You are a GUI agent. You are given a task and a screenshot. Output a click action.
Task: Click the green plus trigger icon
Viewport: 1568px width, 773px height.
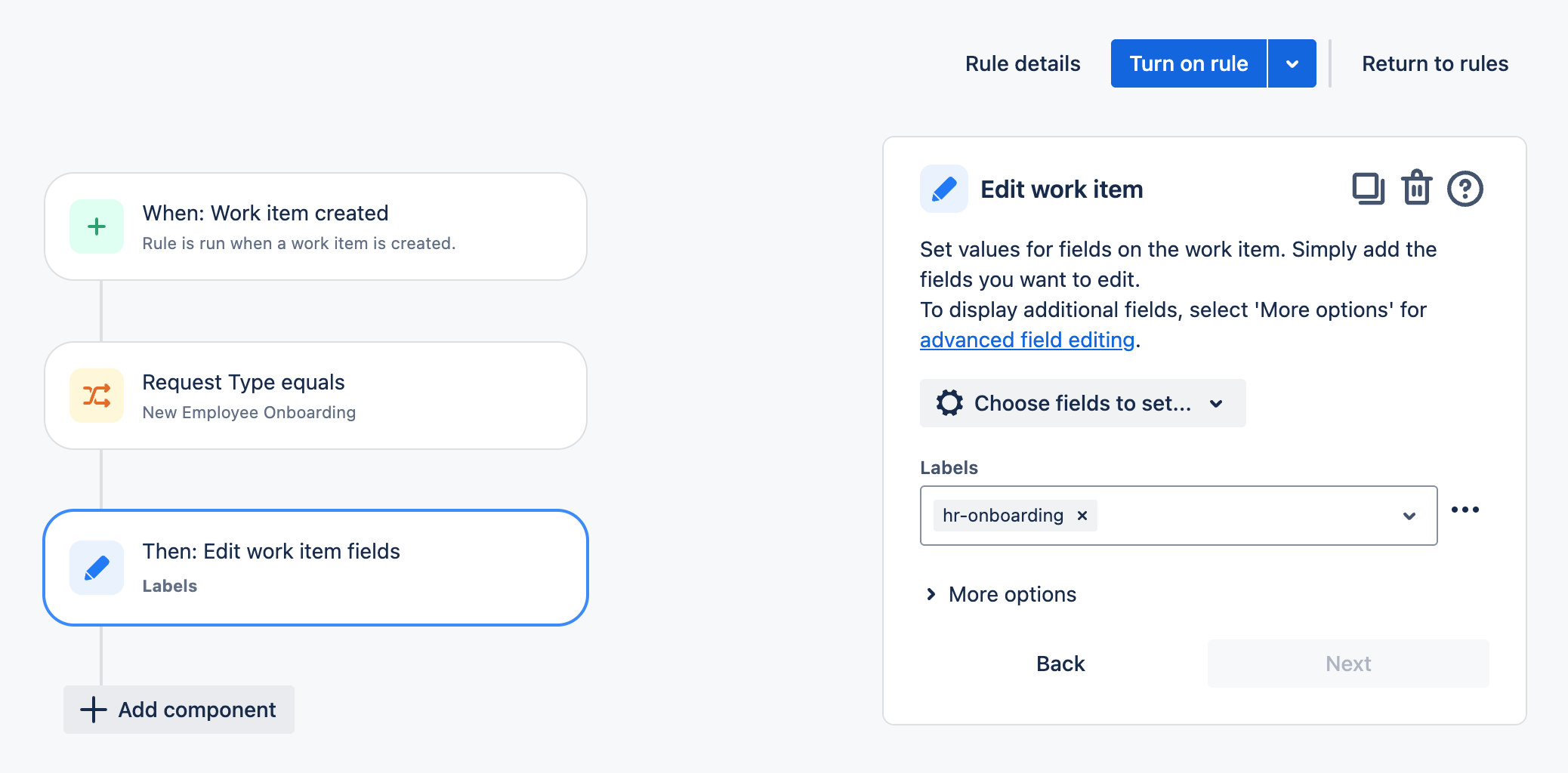97,226
